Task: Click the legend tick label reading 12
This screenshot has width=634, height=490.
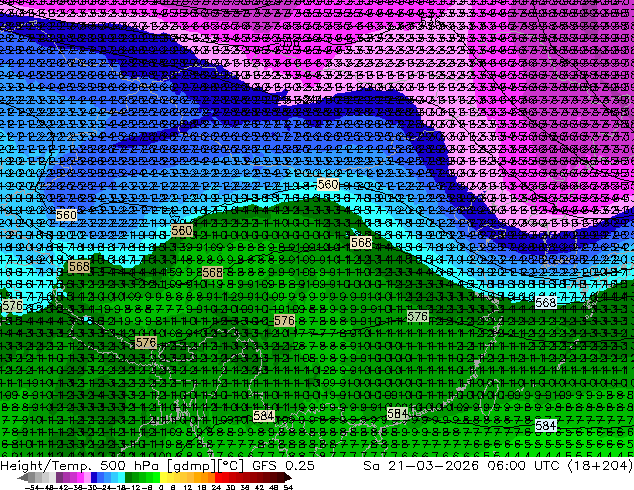Action: [x=188, y=488]
